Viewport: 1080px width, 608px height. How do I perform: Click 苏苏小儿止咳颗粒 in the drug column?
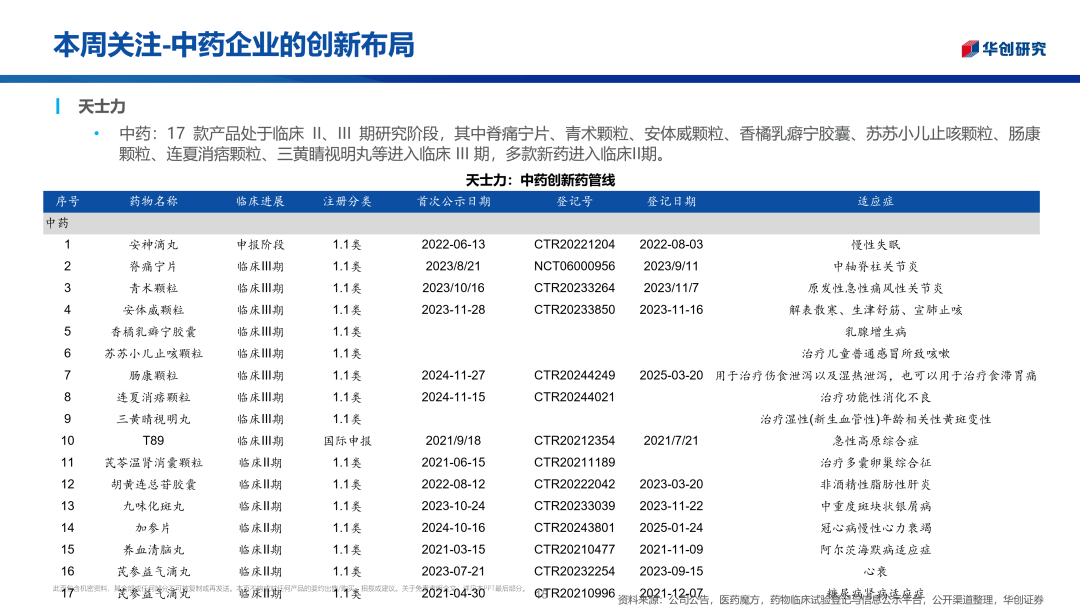[154, 354]
